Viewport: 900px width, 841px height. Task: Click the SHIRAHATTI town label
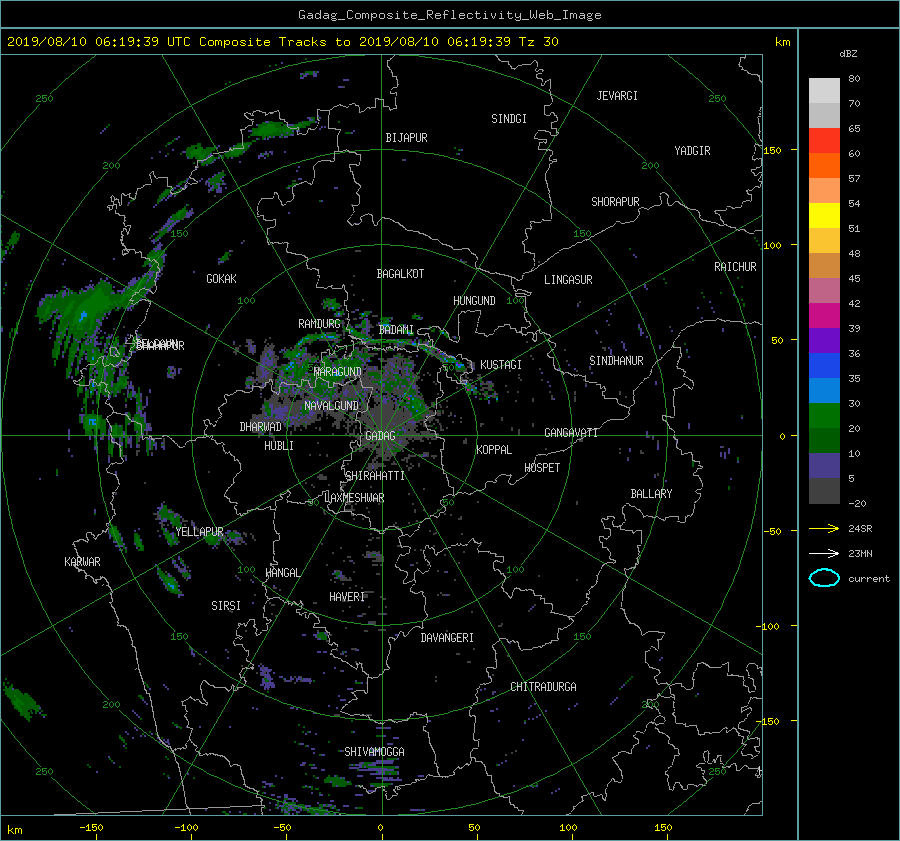pos(375,476)
